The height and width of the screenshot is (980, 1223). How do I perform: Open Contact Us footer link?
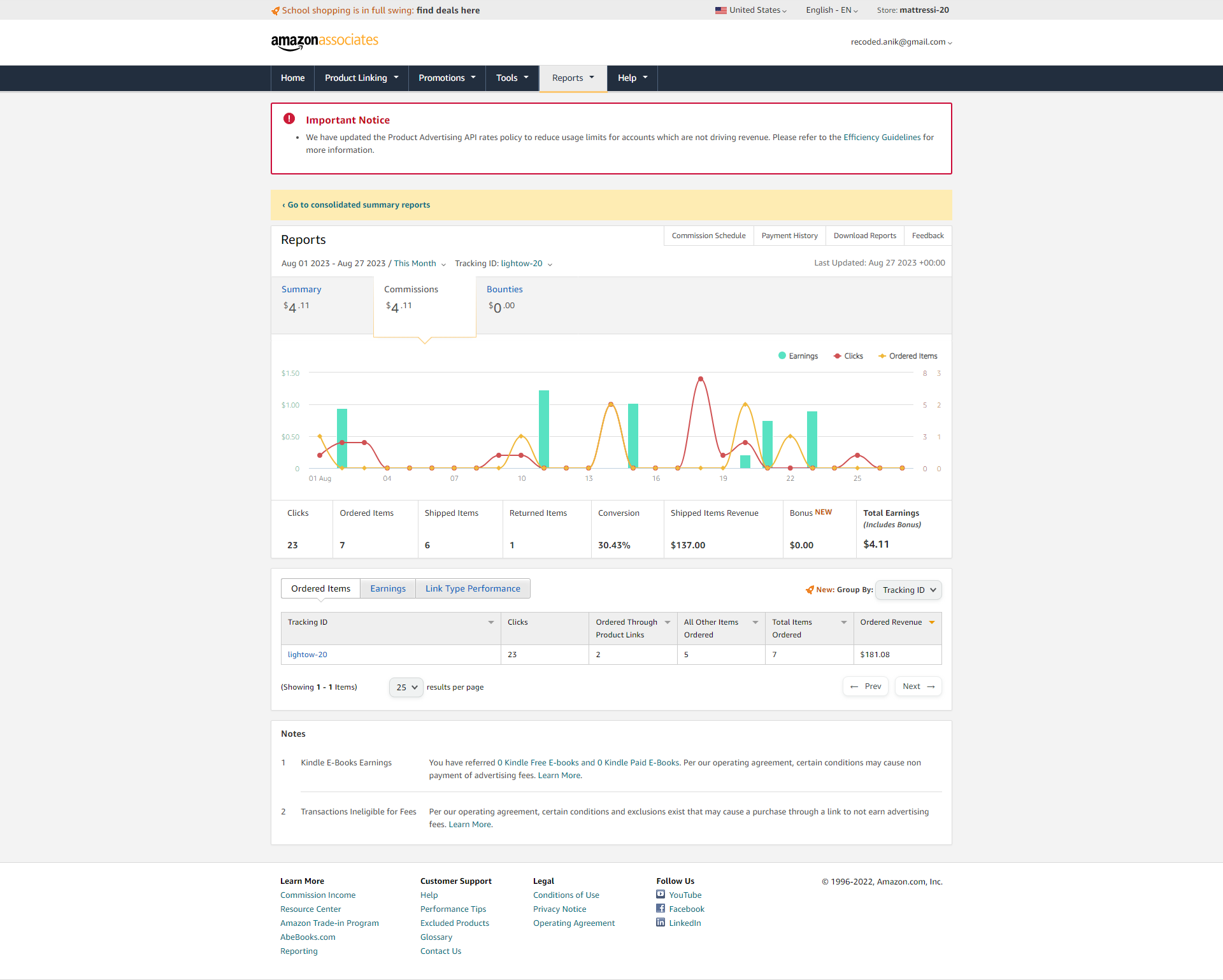pyautogui.click(x=441, y=951)
